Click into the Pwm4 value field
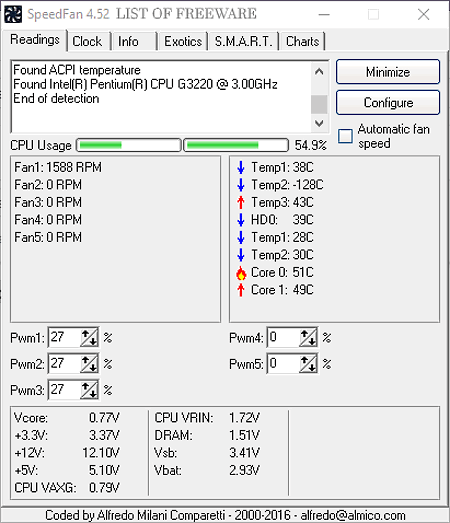This screenshot has width=450, height=523. click(x=284, y=338)
